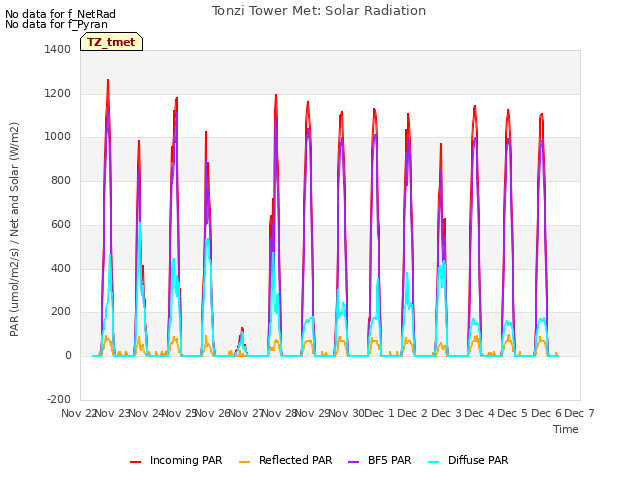Select the 'Incoming PAR' legend label
The width and height of the screenshot is (640, 480).
pos(186,460)
